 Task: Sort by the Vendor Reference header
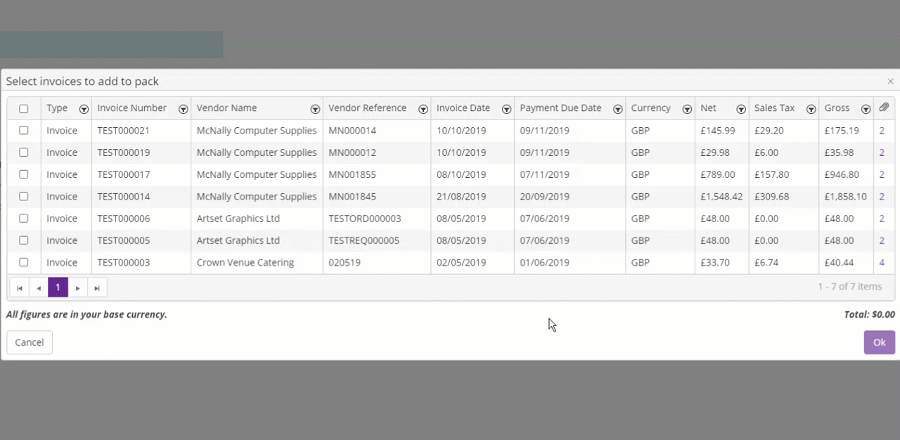click(x=367, y=108)
